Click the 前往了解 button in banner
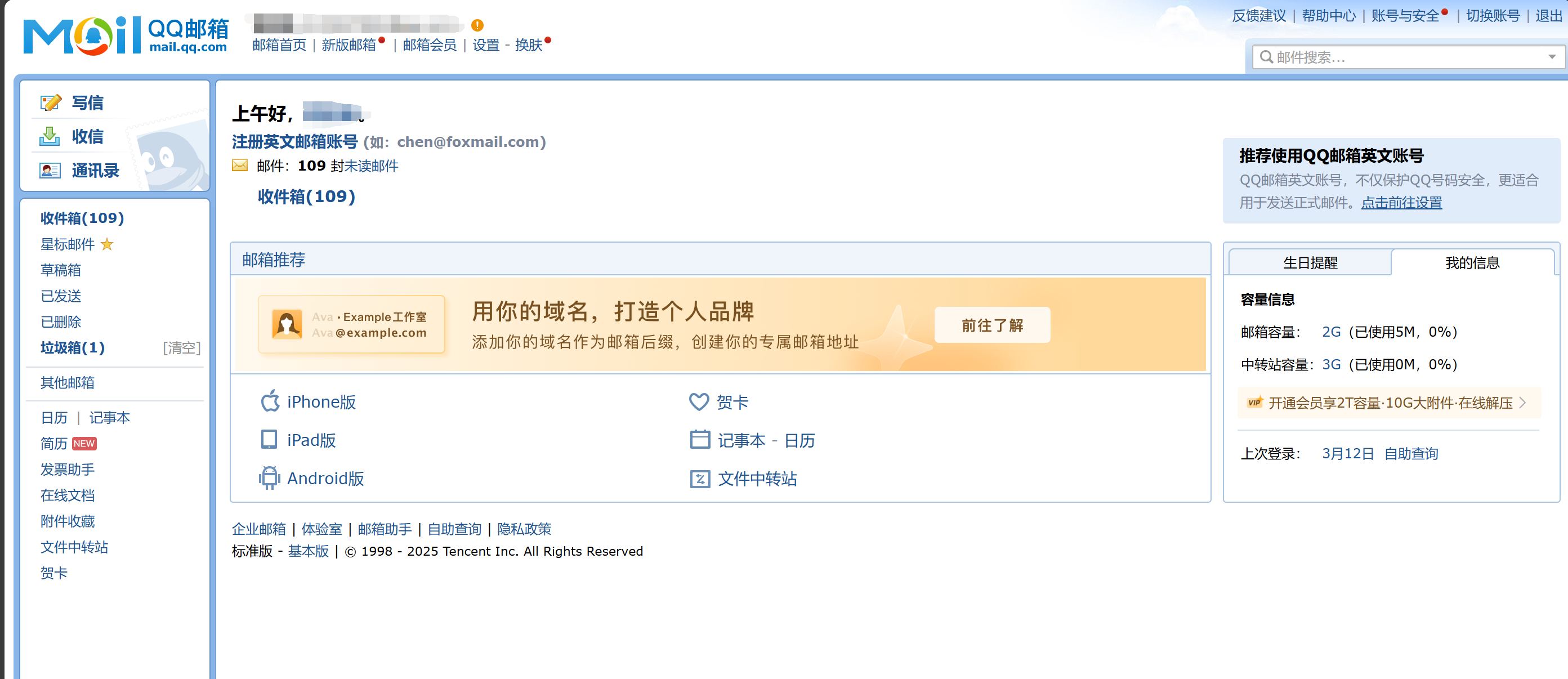 [x=992, y=325]
